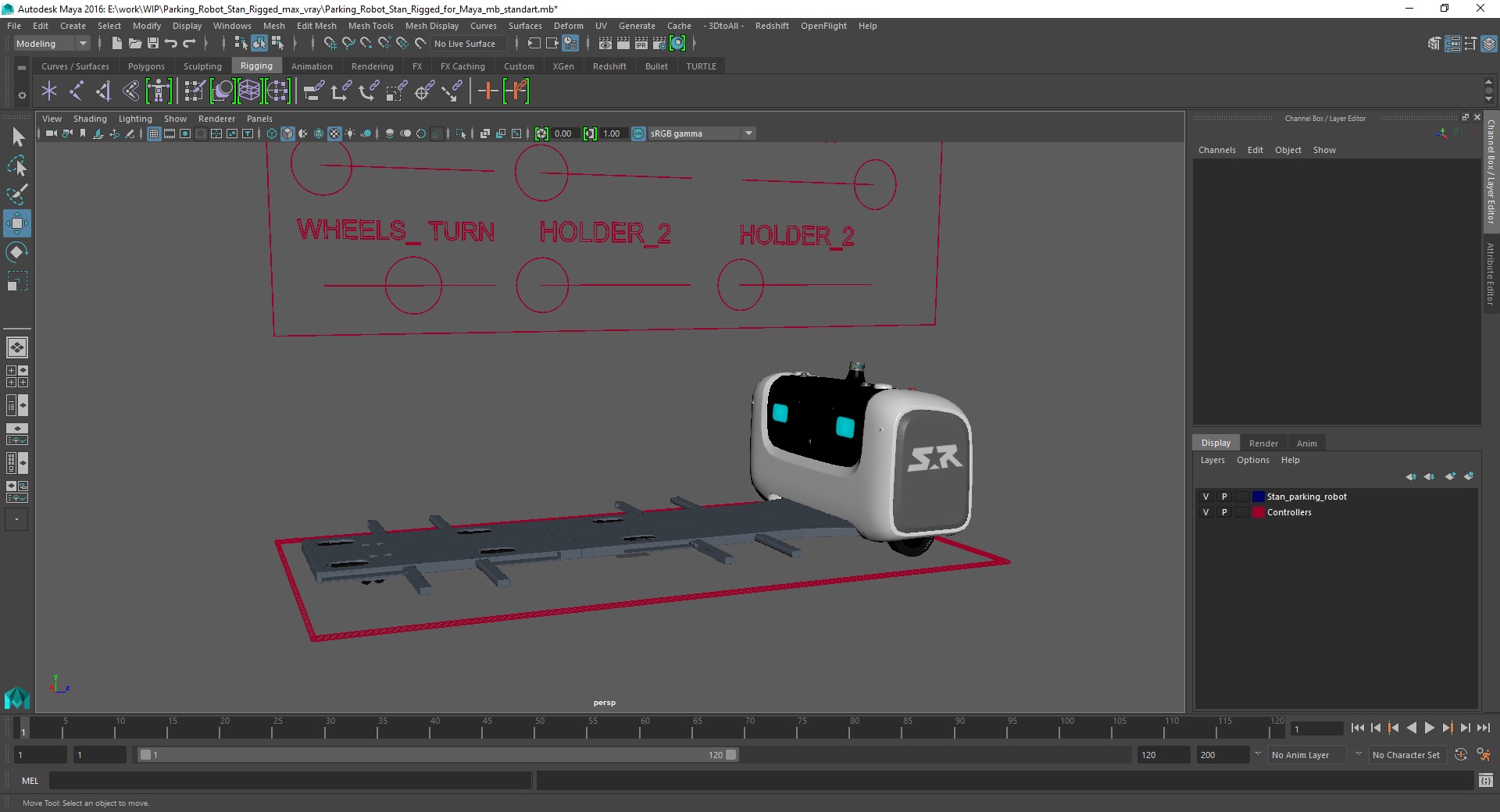Viewport: 1500px width, 812px height.
Task: Open the Create Joints shelf tool
Action: (77, 91)
